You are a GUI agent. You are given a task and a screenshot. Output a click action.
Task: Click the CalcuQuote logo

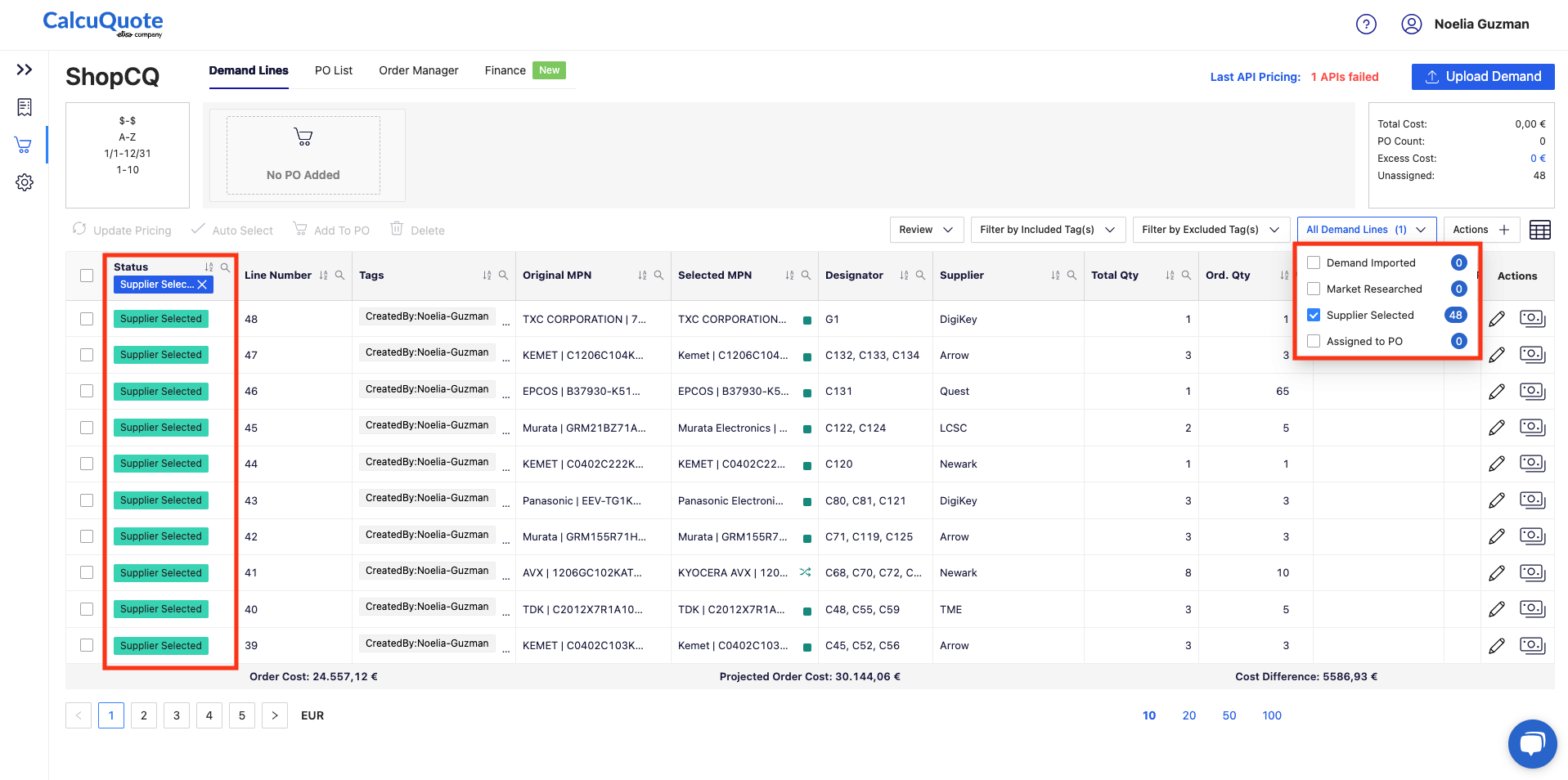pos(103,24)
